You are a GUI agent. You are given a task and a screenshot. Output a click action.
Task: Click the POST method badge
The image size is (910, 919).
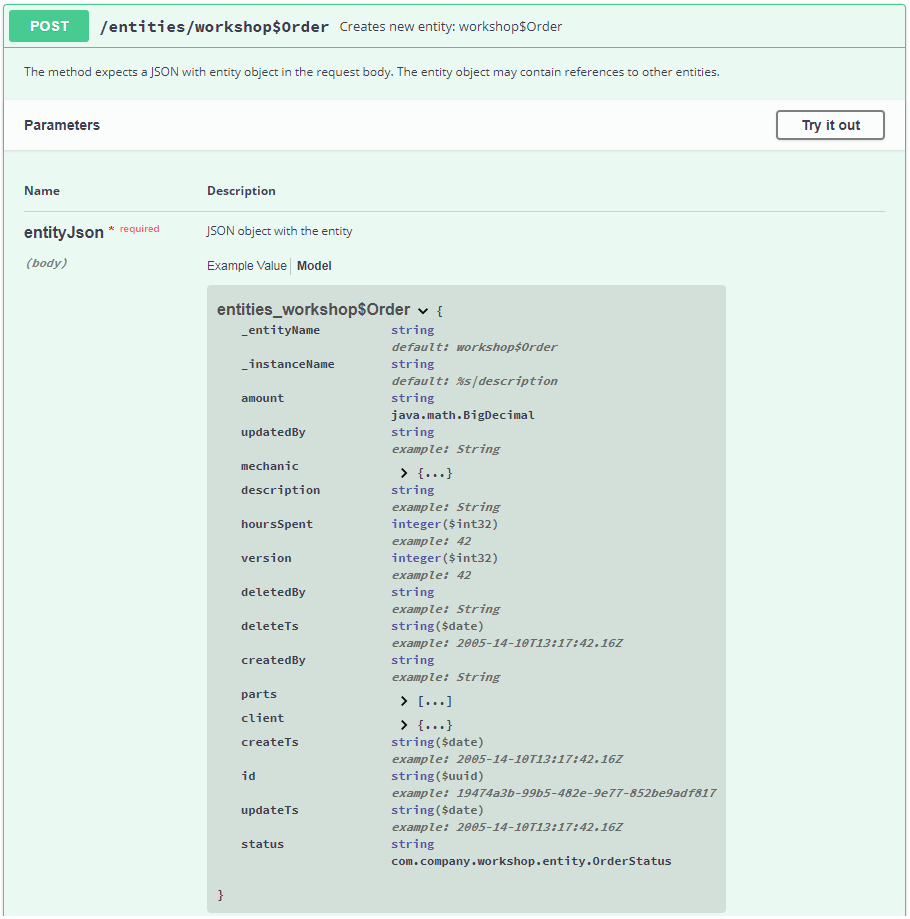(x=48, y=27)
